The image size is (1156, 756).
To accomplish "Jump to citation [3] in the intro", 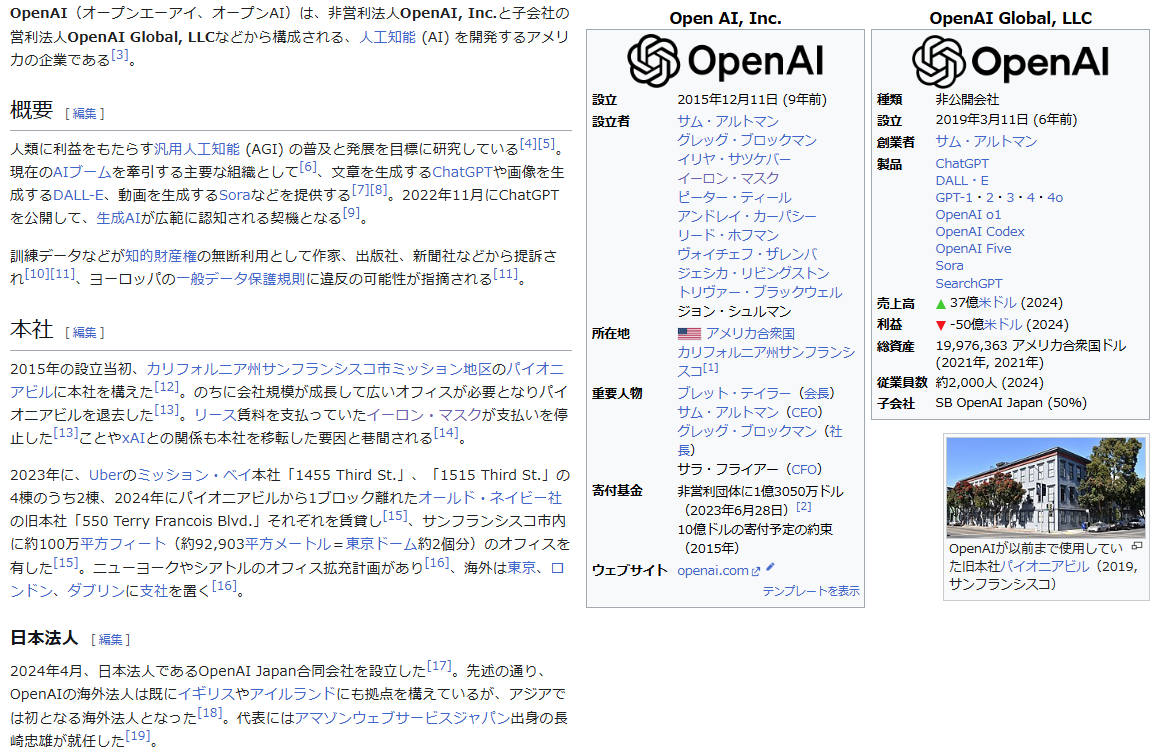I will pos(119,55).
